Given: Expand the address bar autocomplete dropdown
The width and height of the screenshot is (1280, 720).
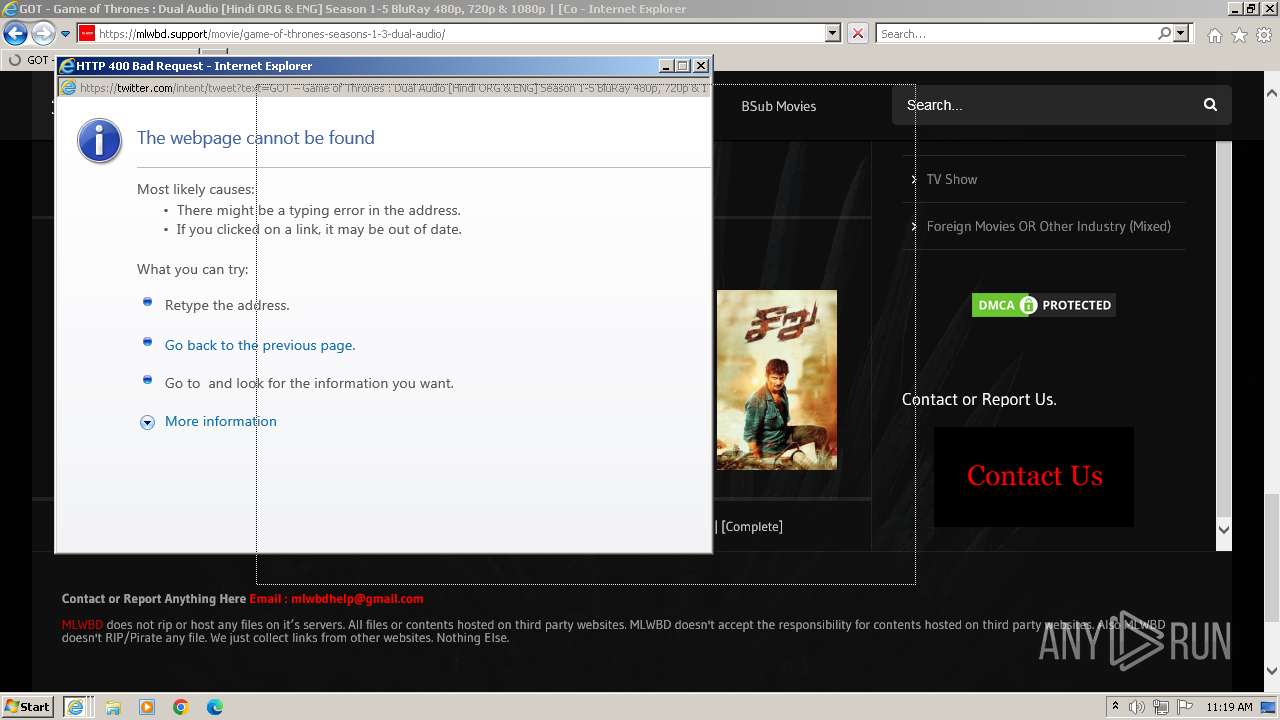Looking at the screenshot, I should point(832,34).
